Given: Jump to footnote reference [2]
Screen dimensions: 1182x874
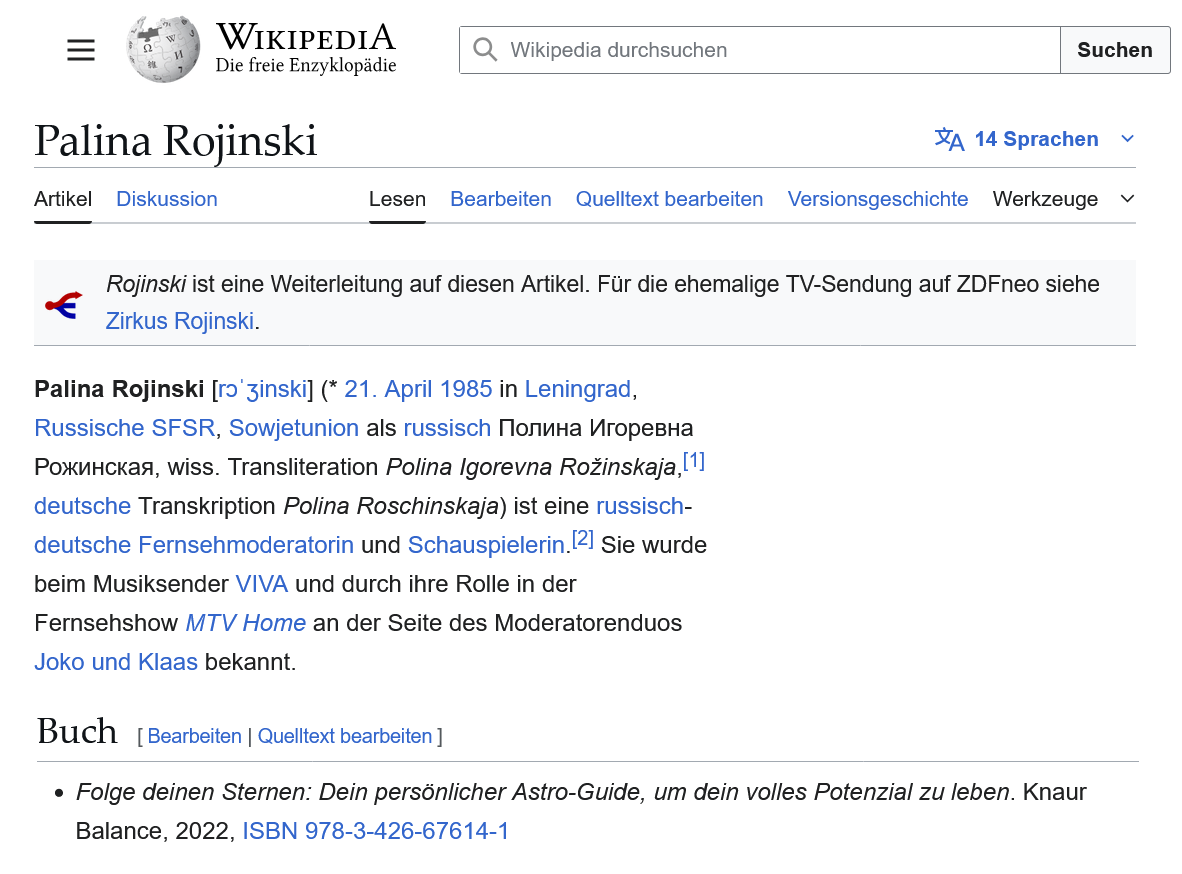Looking at the screenshot, I should click(x=583, y=539).
